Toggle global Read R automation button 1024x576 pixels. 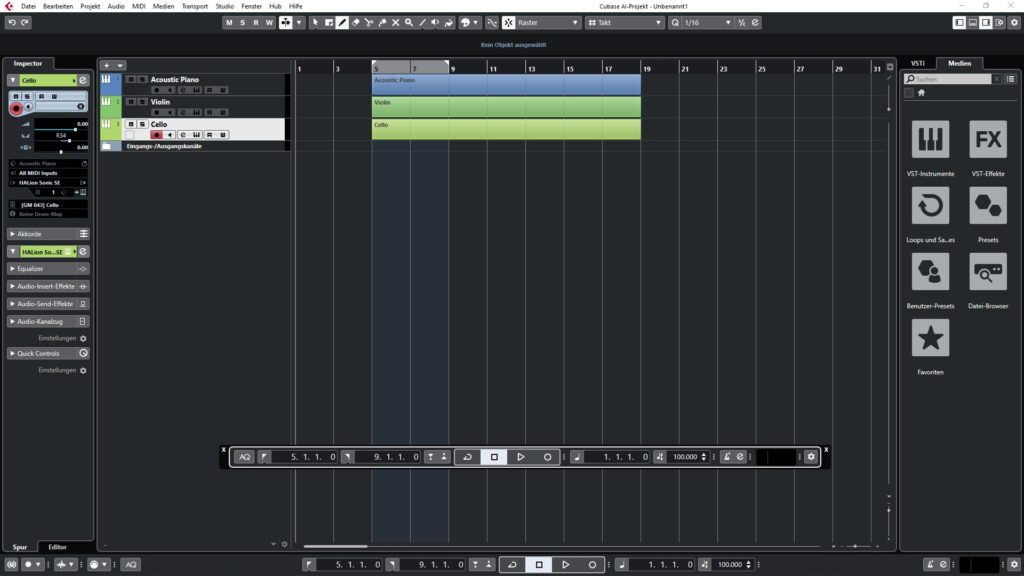tap(255, 23)
